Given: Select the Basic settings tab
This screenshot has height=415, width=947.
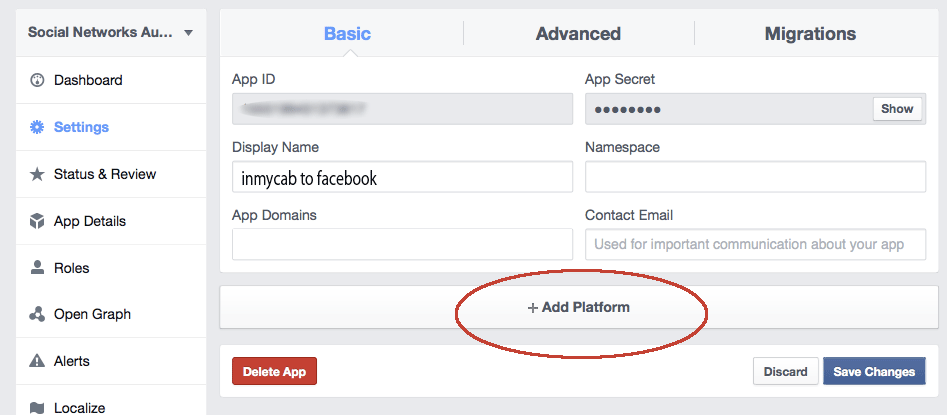Looking at the screenshot, I should (347, 34).
